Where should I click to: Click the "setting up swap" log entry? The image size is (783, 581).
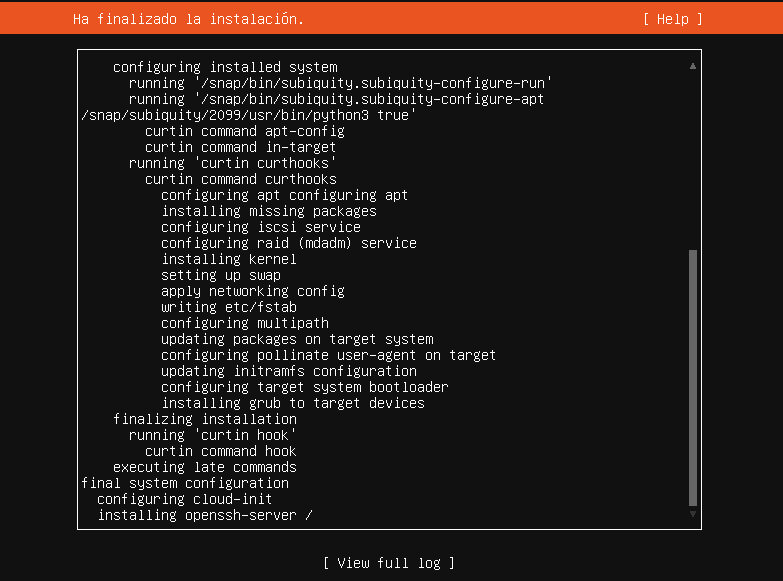point(221,275)
